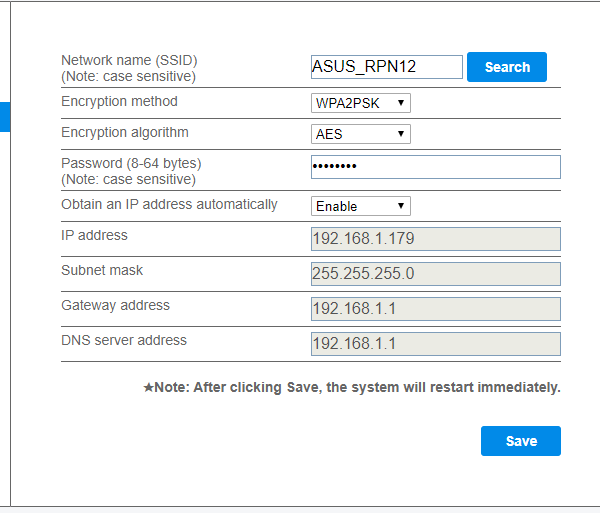This screenshot has width=600, height=513.
Task: Click the DNS server address input field
Action: tap(435, 344)
